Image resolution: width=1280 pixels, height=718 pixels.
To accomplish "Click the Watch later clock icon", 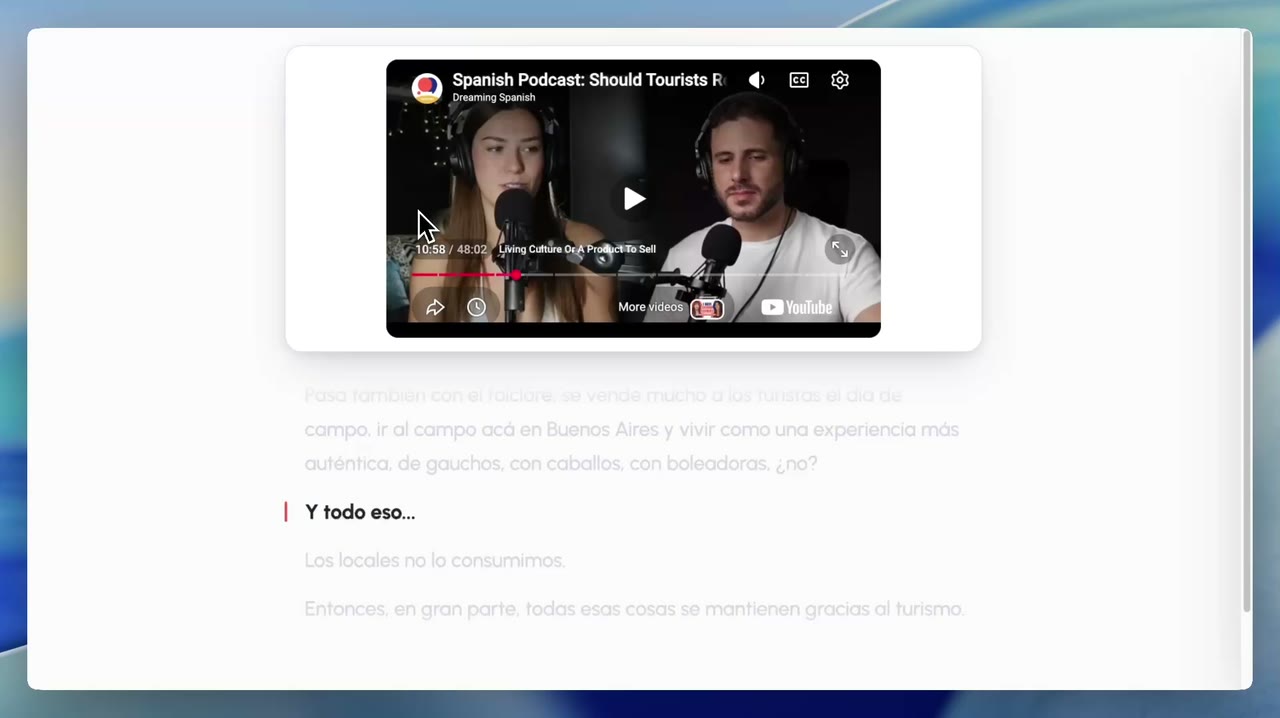I will pyautogui.click(x=477, y=307).
